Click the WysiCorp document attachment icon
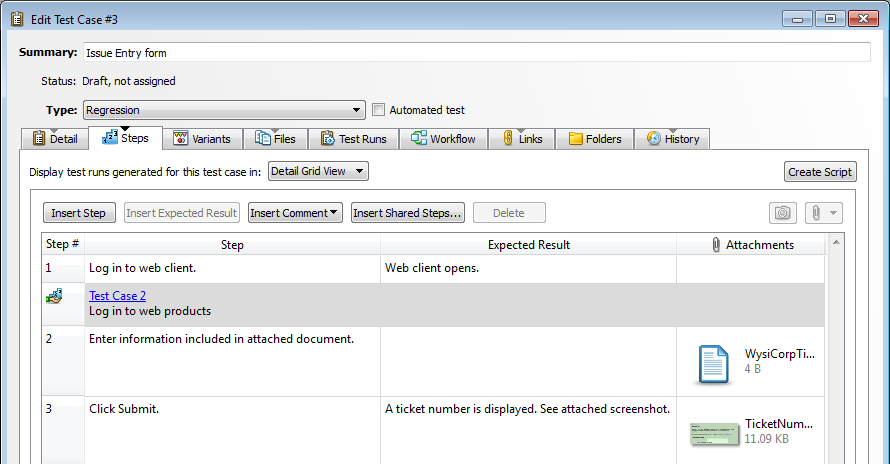This screenshot has height=464, width=890. click(713, 364)
